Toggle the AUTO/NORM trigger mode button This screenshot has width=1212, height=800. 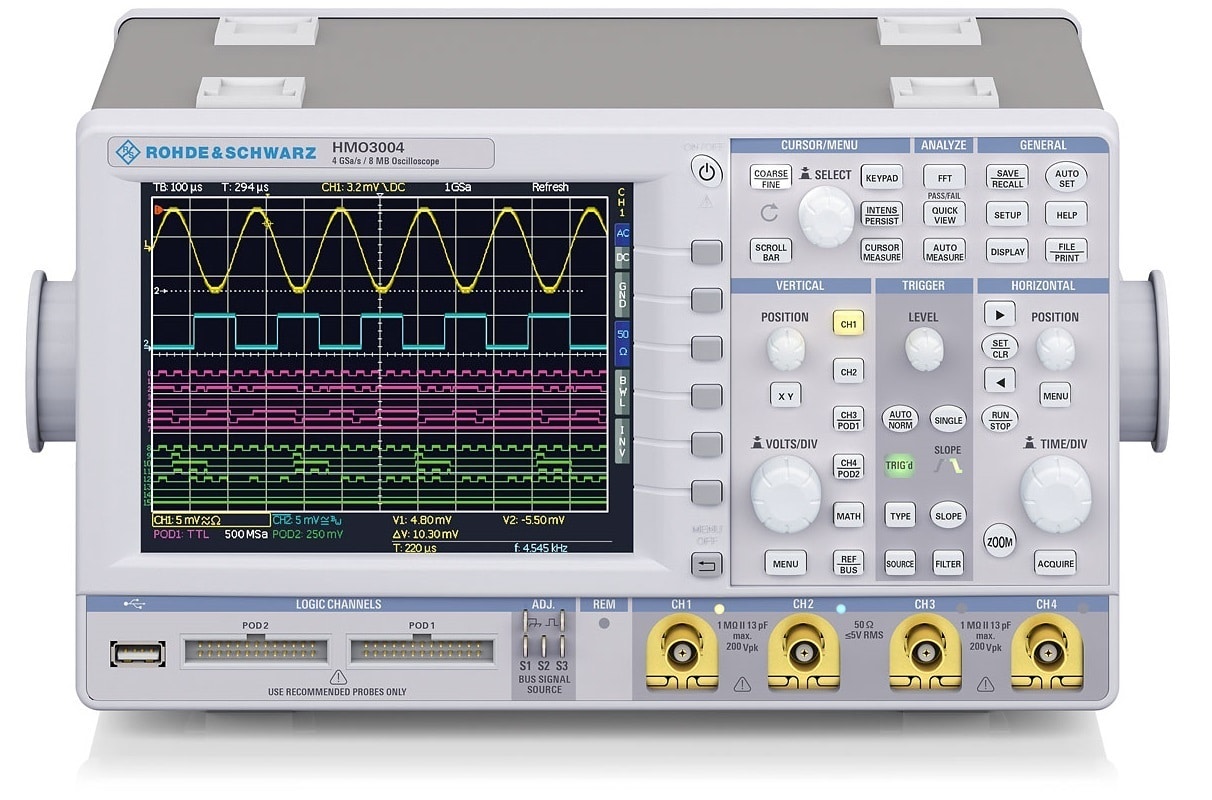click(900, 419)
